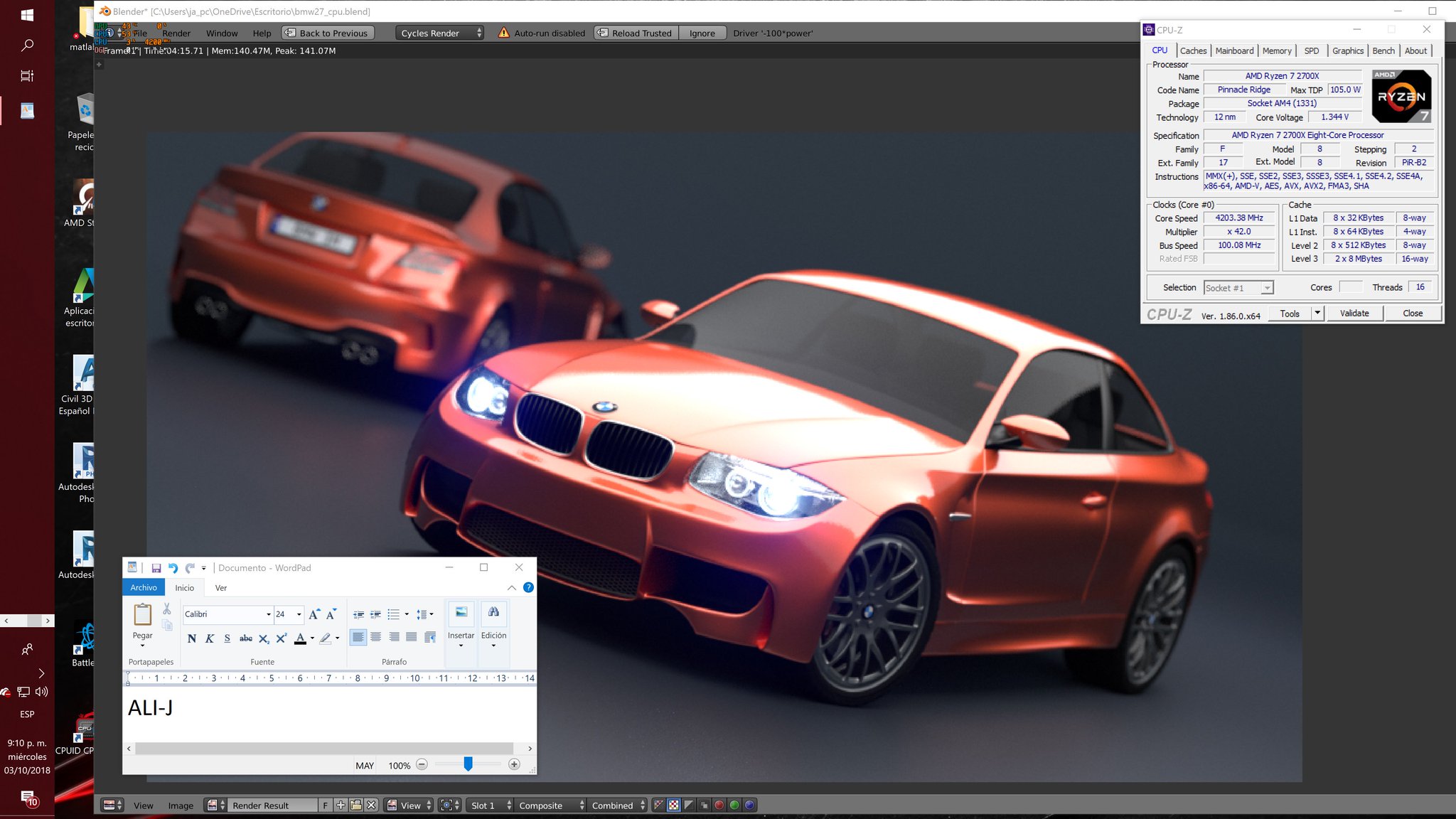Image resolution: width=1456 pixels, height=819 pixels.
Task: Open font size 24 dropdown
Action: pyautogui.click(x=299, y=614)
